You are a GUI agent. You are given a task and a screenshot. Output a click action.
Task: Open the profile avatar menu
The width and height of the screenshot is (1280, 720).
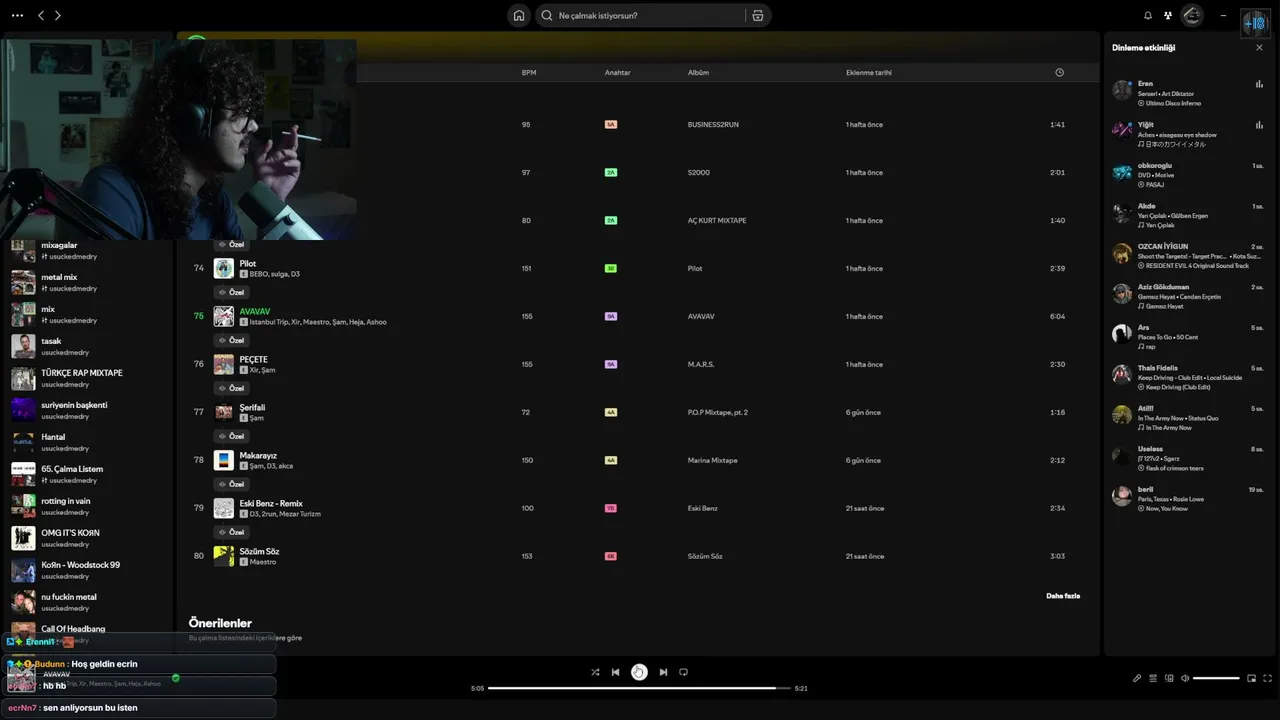pos(1192,15)
